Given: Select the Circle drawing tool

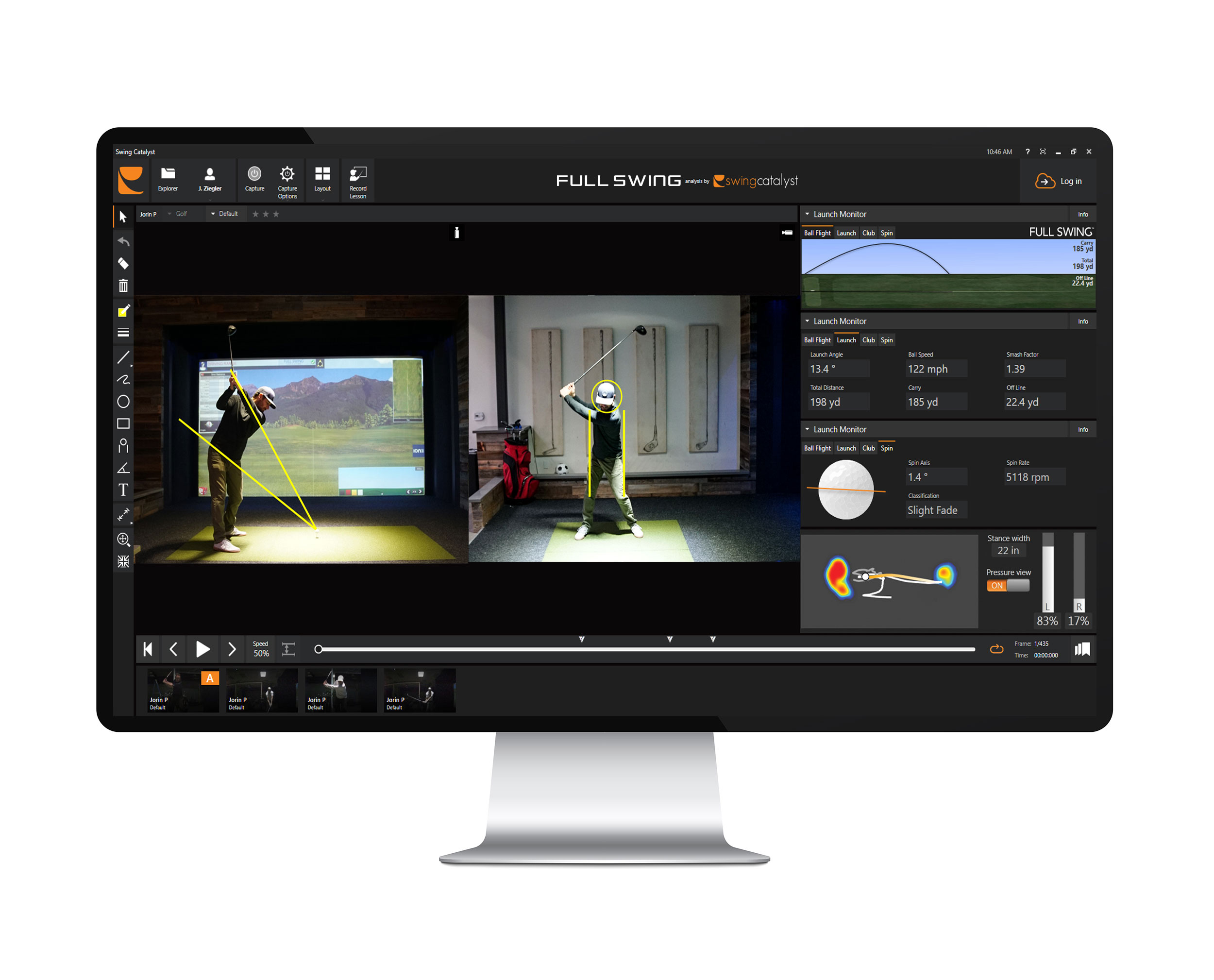Looking at the screenshot, I should [x=124, y=401].
